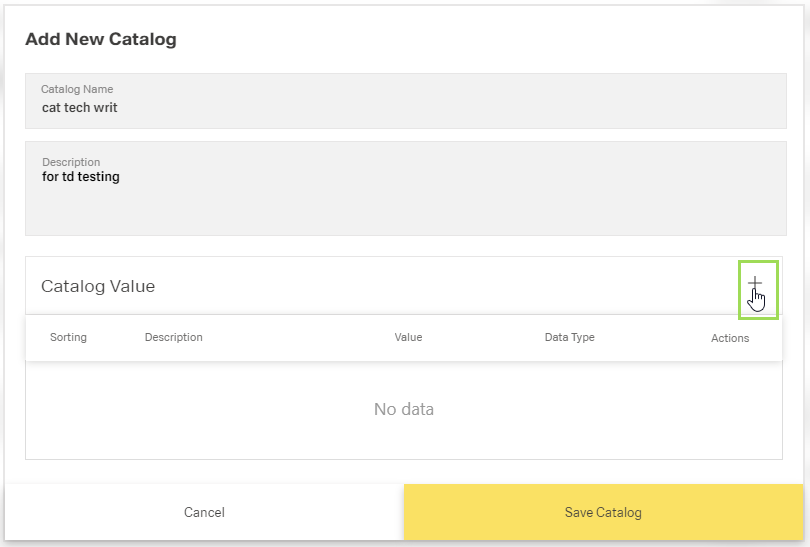Click the yellow Save Catalog button
This screenshot has height=547, width=810.
pyautogui.click(x=603, y=512)
